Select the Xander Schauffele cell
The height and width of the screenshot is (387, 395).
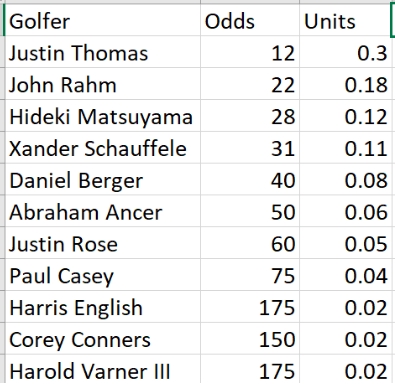103,147
